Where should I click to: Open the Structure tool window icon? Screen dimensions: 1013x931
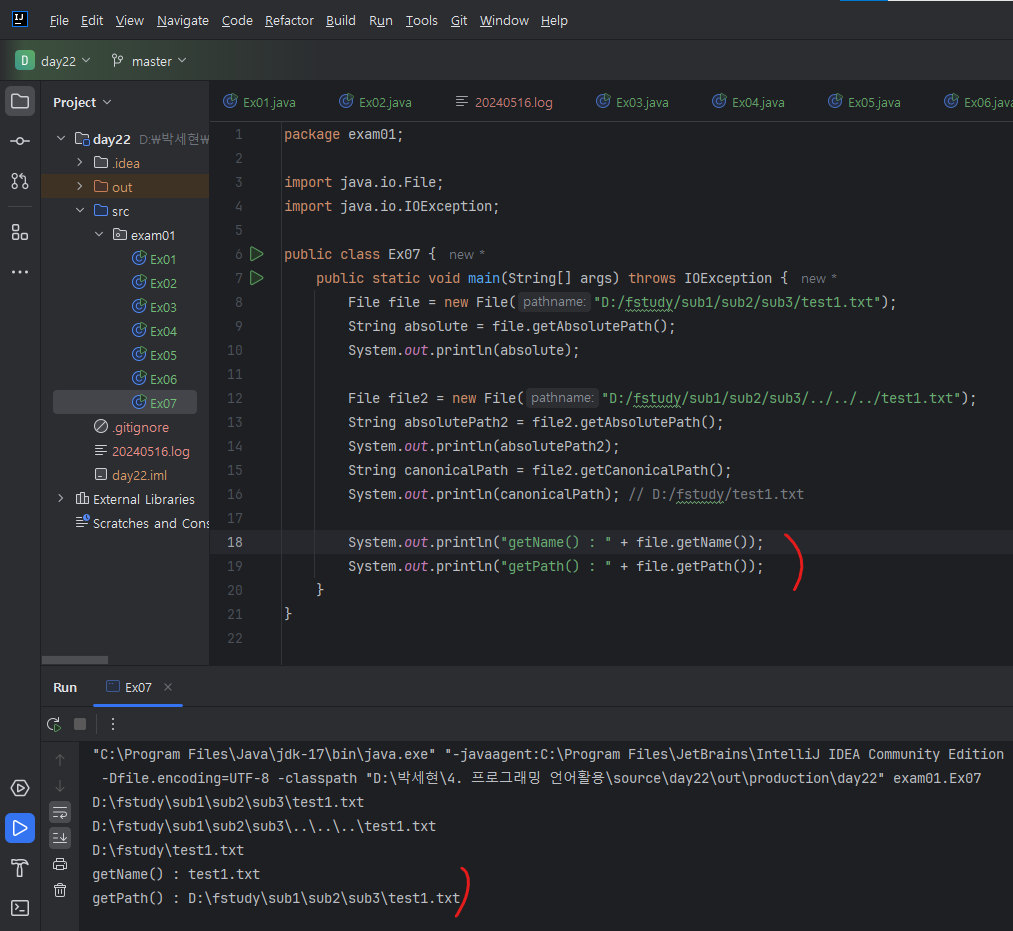pyautogui.click(x=20, y=232)
